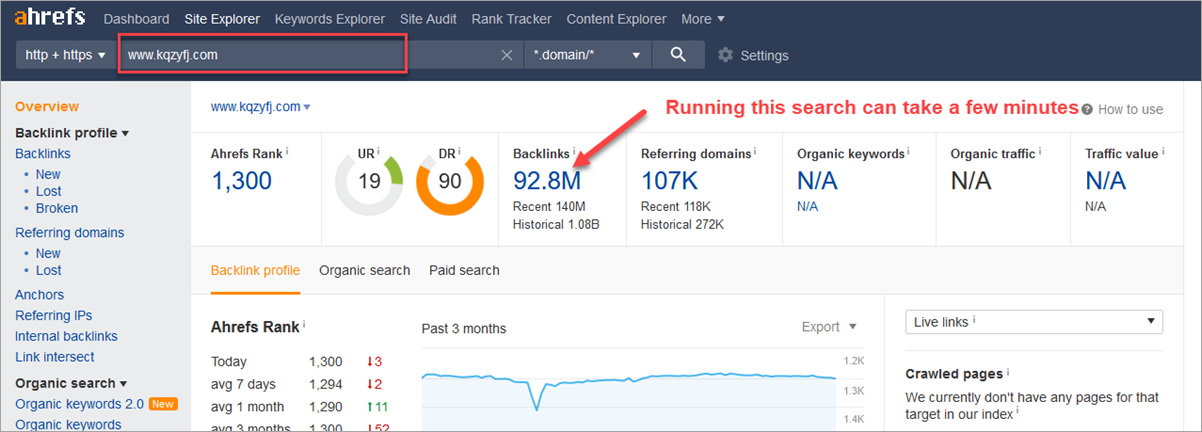Image resolution: width=1202 pixels, height=432 pixels.
Task: Open Broken backlinks
Action: 57,208
